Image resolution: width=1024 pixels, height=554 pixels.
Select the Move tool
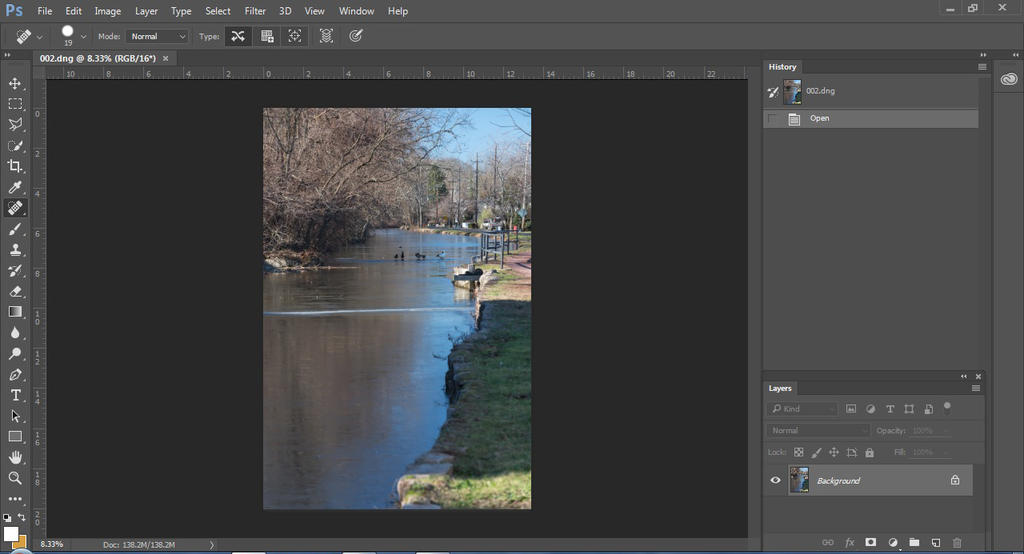click(x=15, y=83)
